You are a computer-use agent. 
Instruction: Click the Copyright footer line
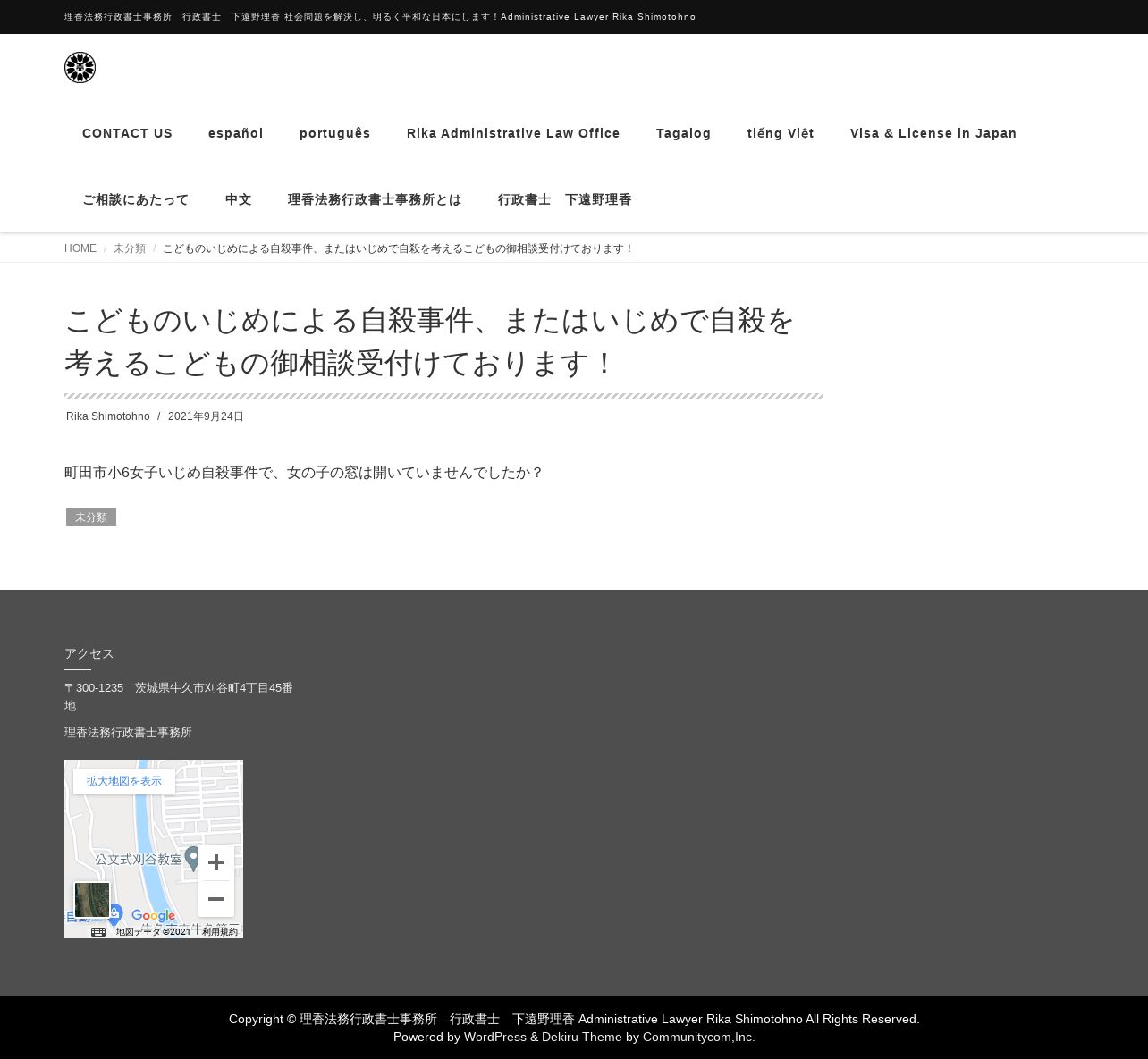pyautogui.click(x=574, y=1019)
